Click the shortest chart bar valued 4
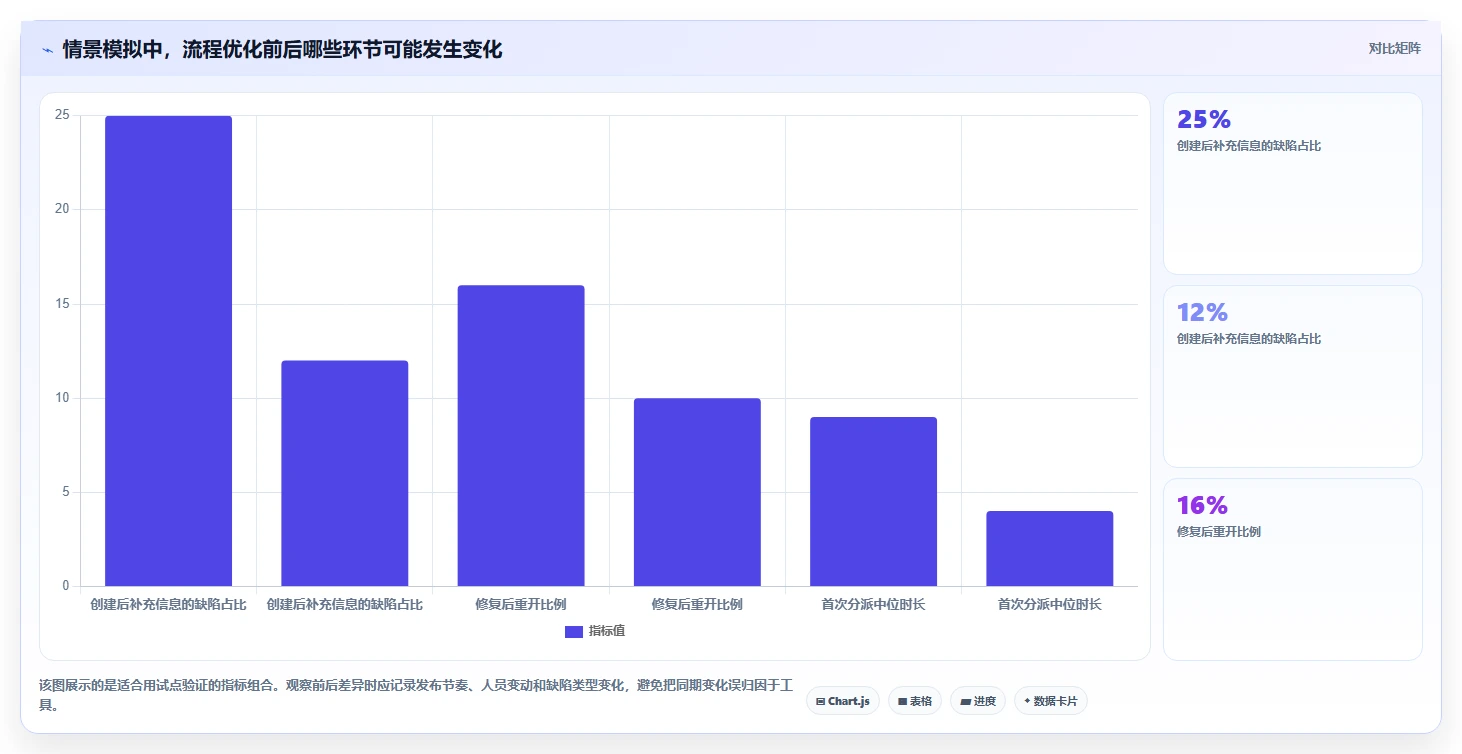The image size is (1462, 754). pyautogui.click(x=1050, y=548)
